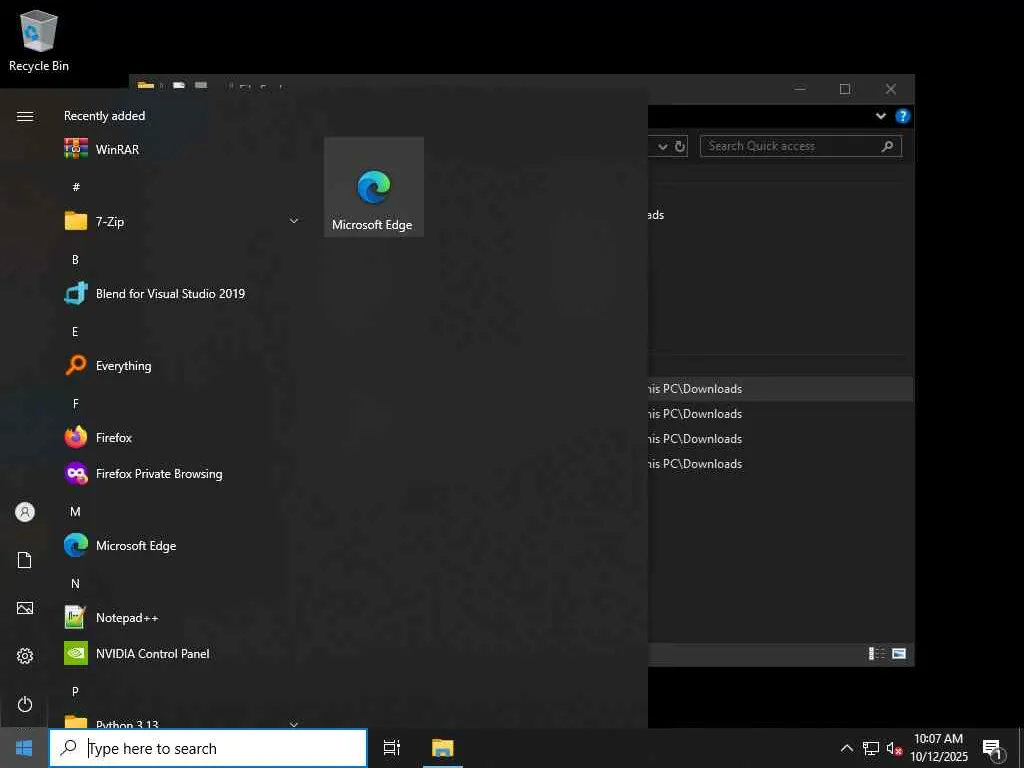Switch Explorer to details view

pos(876,653)
